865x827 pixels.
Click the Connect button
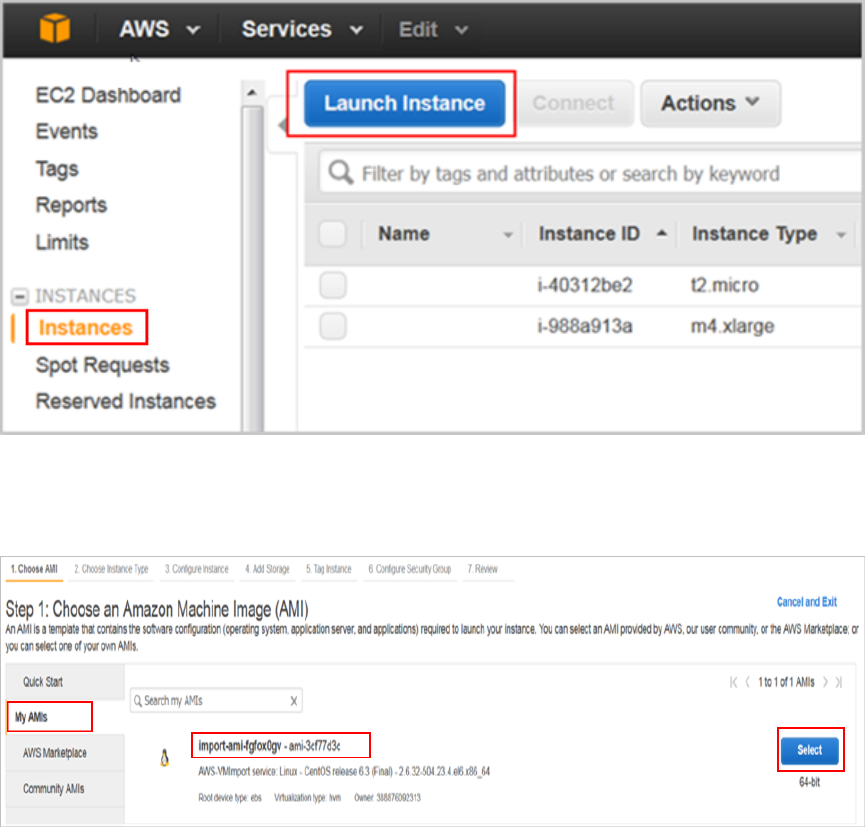574,103
